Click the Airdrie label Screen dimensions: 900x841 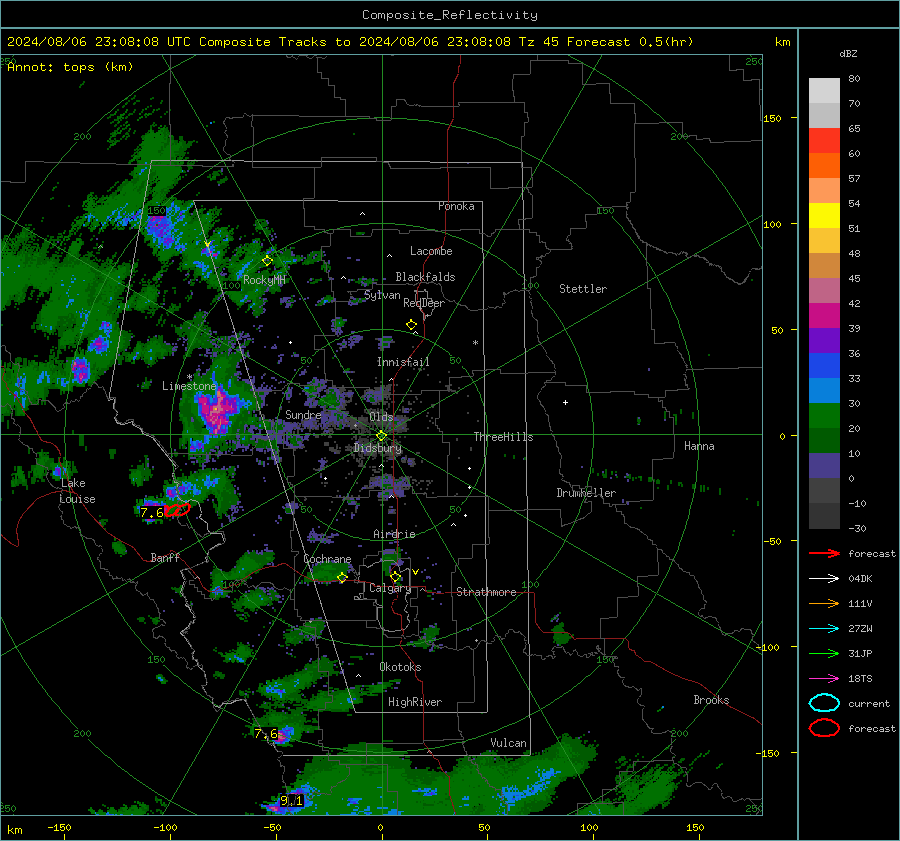click(394, 534)
